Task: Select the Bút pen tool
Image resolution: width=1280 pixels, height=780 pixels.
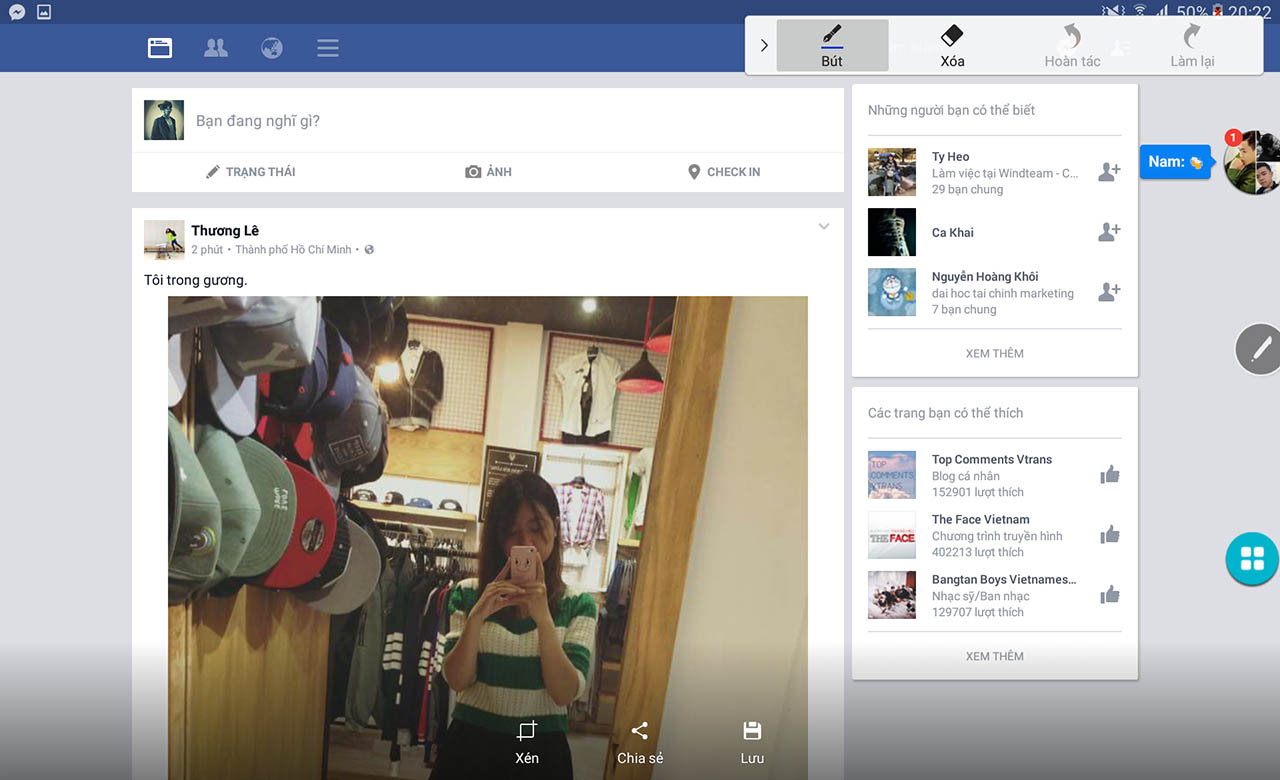Action: [832, 46]
